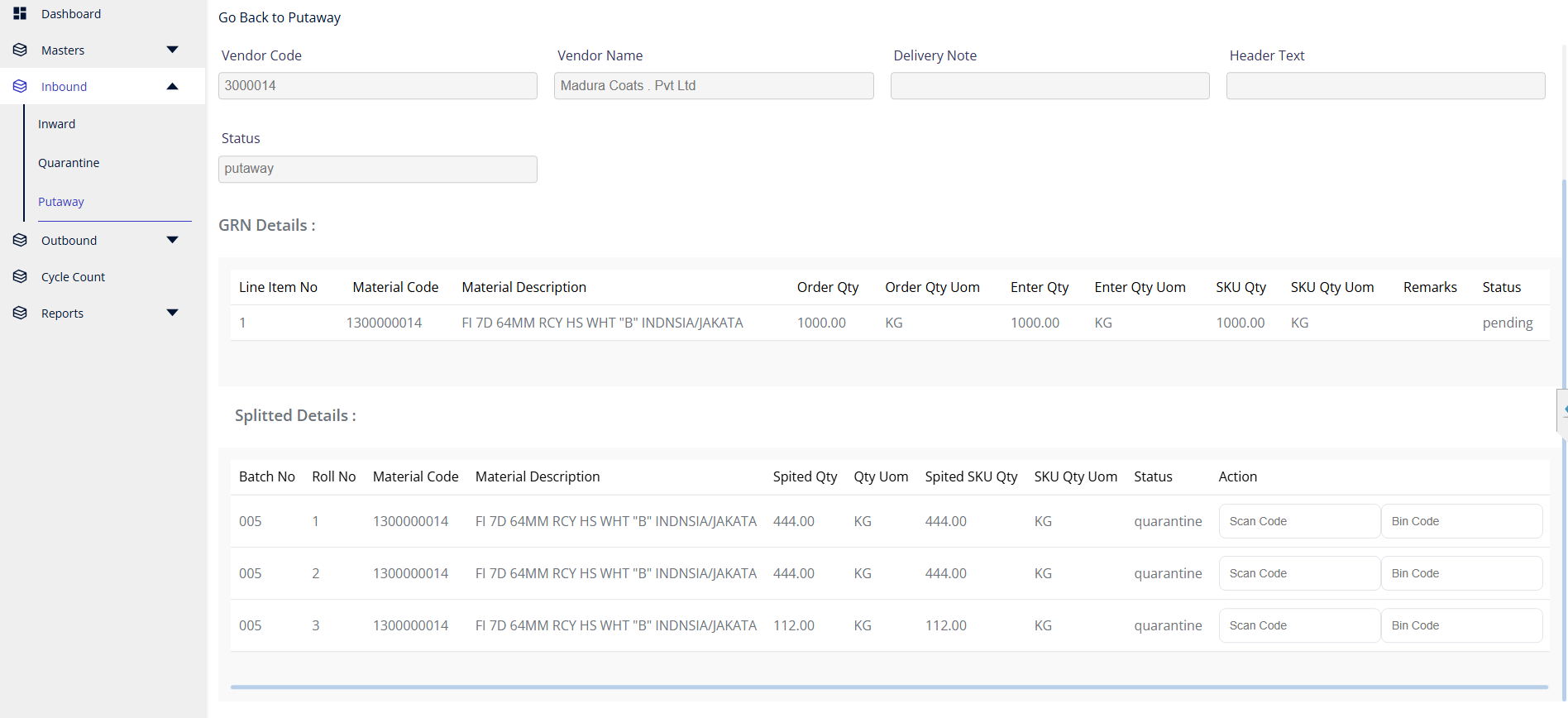The height and width of the screenshot is (718, 1568).
Task: Click the Masters stack icon
Action: click(x=20, y=50)
